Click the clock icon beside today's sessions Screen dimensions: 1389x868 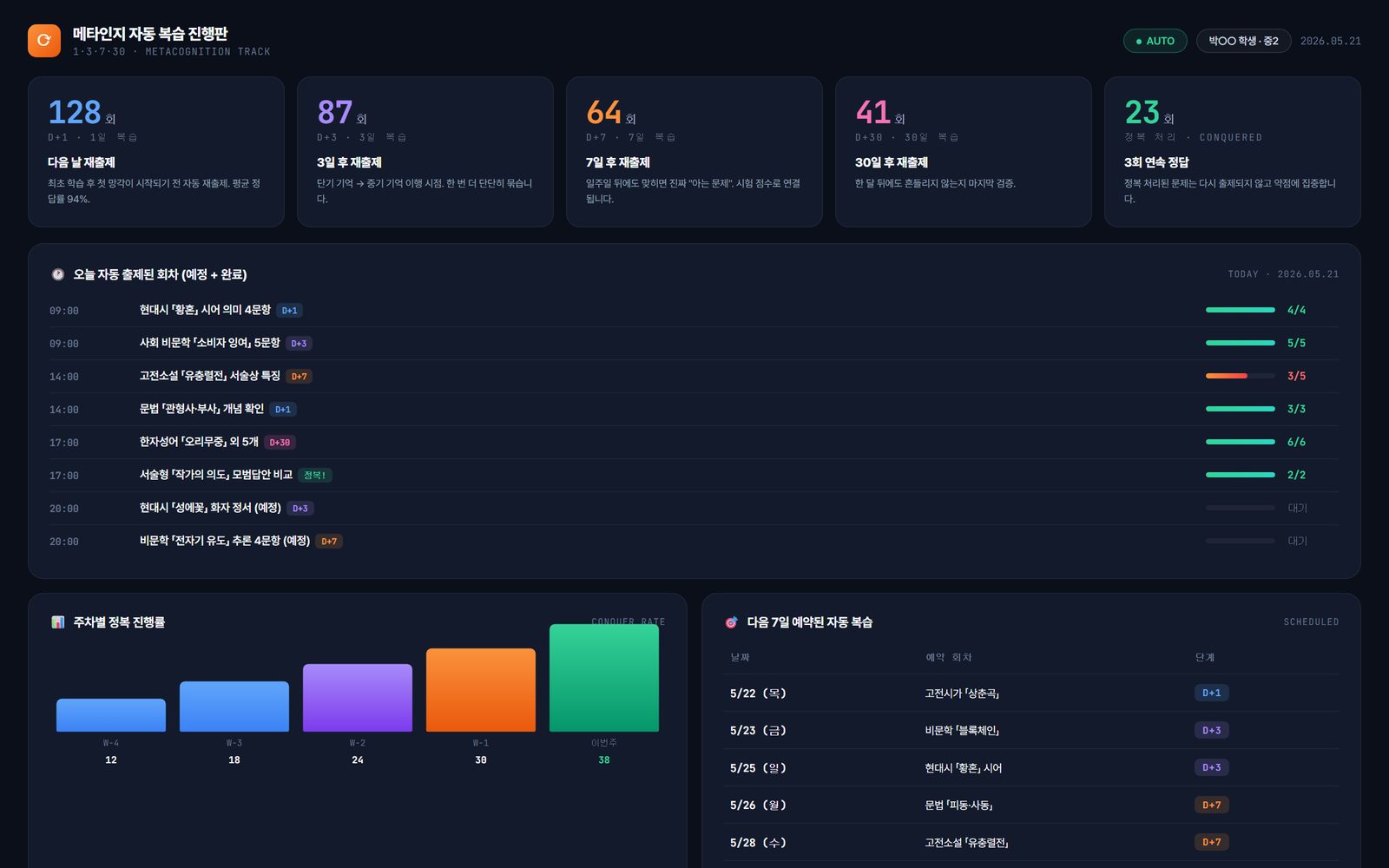coord(58,274)
